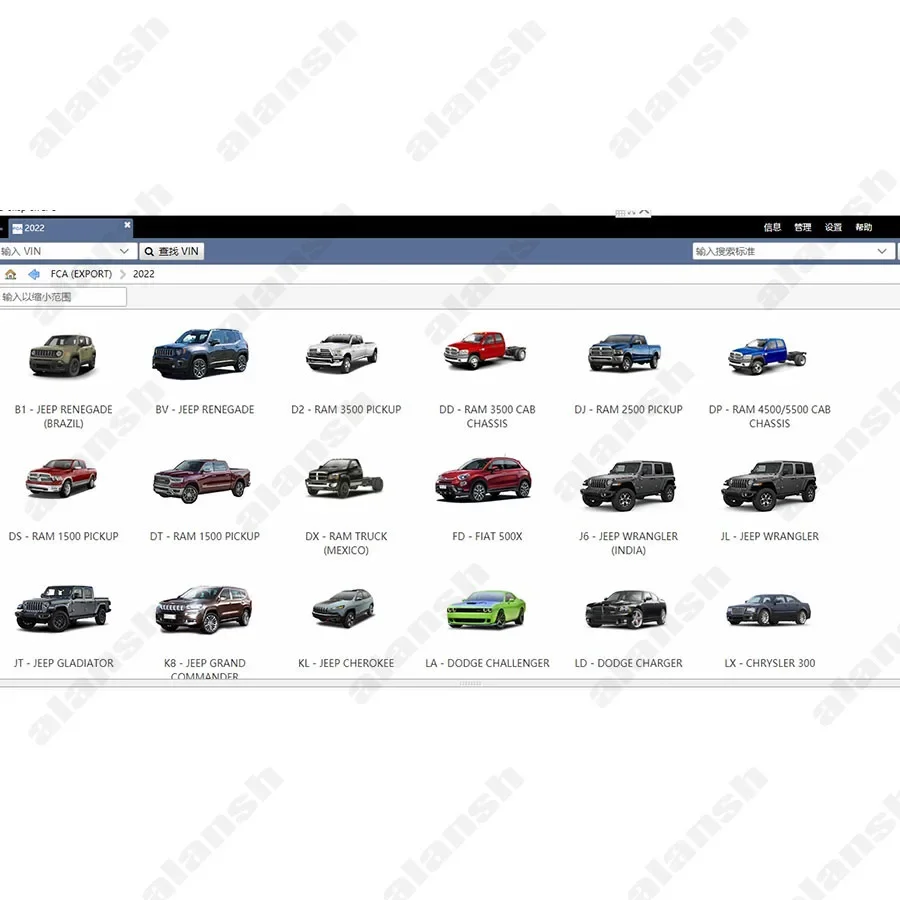Open the 输入 VIN dropdown arrow
The image size is (900, 900).
click(x=124, y=251)
